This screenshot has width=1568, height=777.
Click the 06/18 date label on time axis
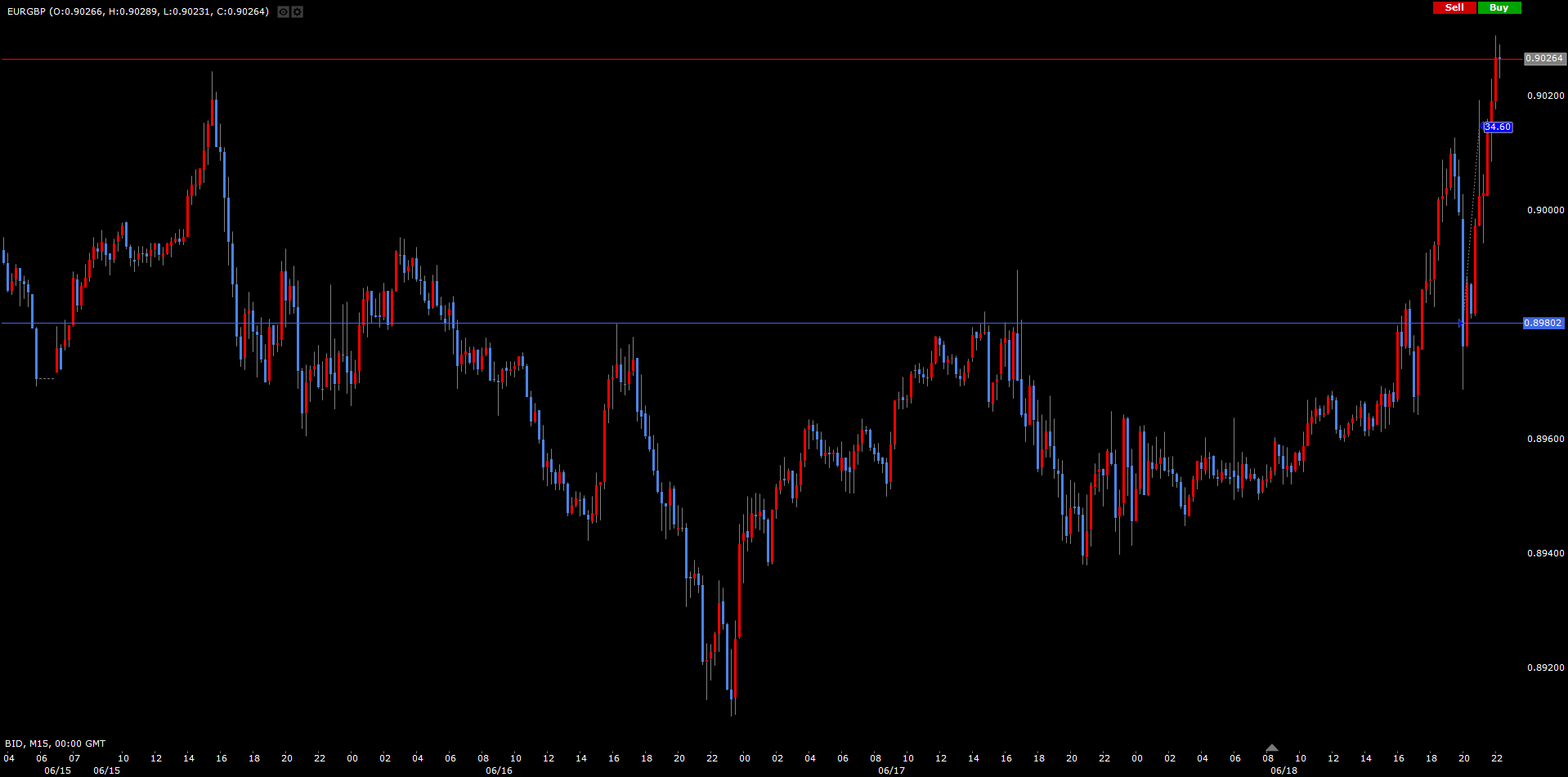[1284, 770]
